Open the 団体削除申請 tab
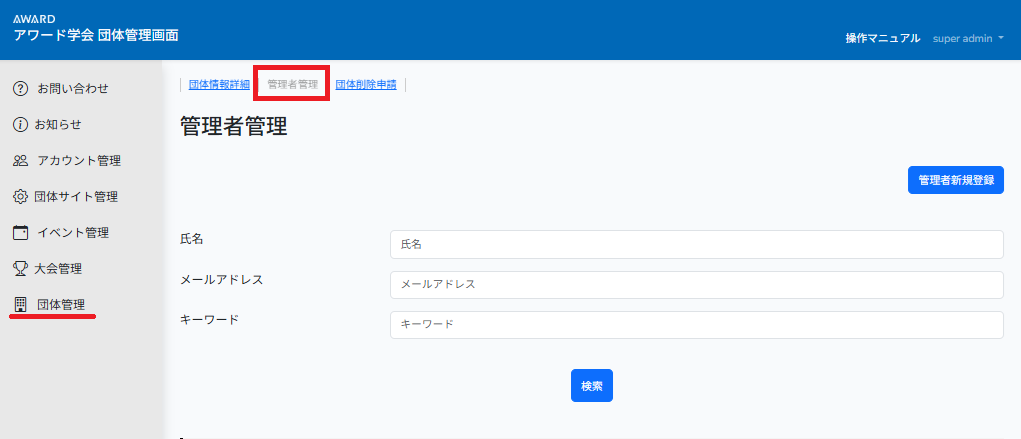The height and width of the screenshot is (439, 1021). point(366,85)
